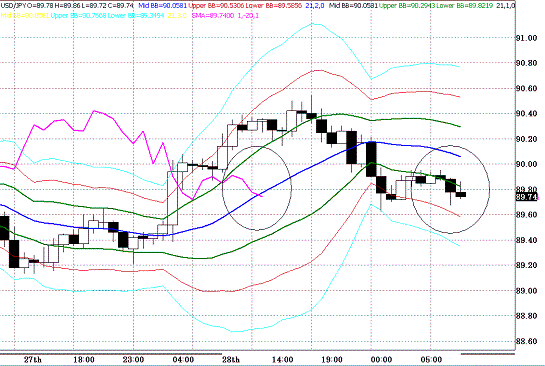The image size is (545, 366).
Task: Click the yellow '21,3,0' parameter text
Action: 177,16
